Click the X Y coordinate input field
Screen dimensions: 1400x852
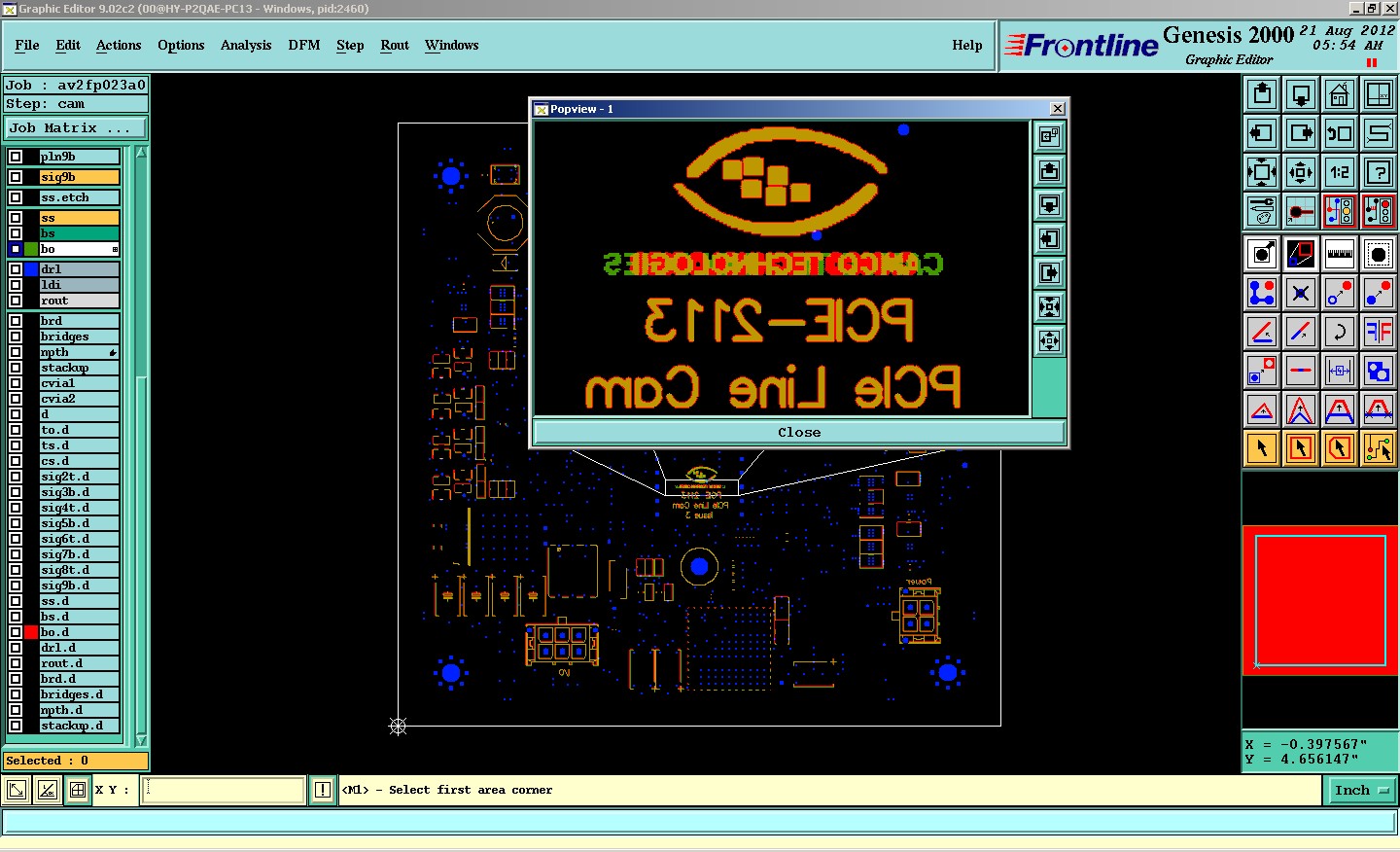(x=224, y=790)
